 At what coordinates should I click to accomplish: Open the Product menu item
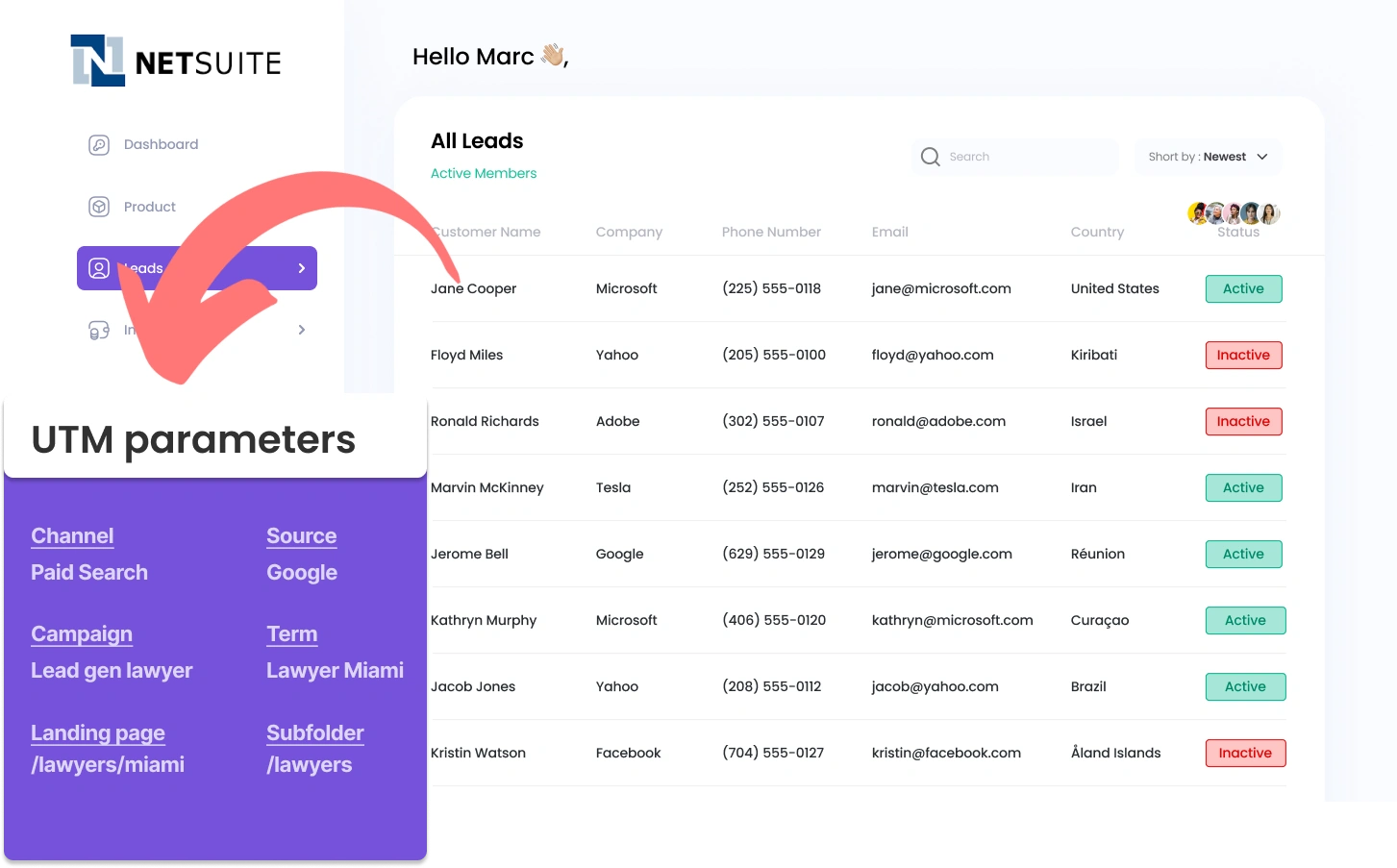tap(150, 207)
